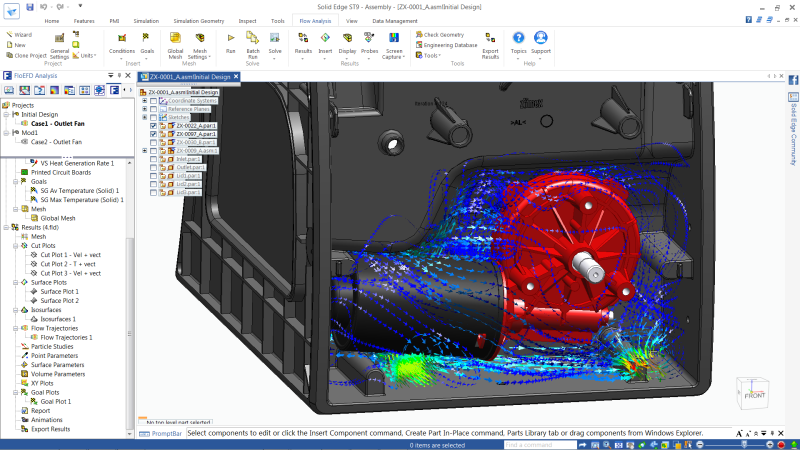This screenshot has width=800, height=450.
Task: Click the first icon in the FloEFD panel toolbar
Action: (9, 90)
